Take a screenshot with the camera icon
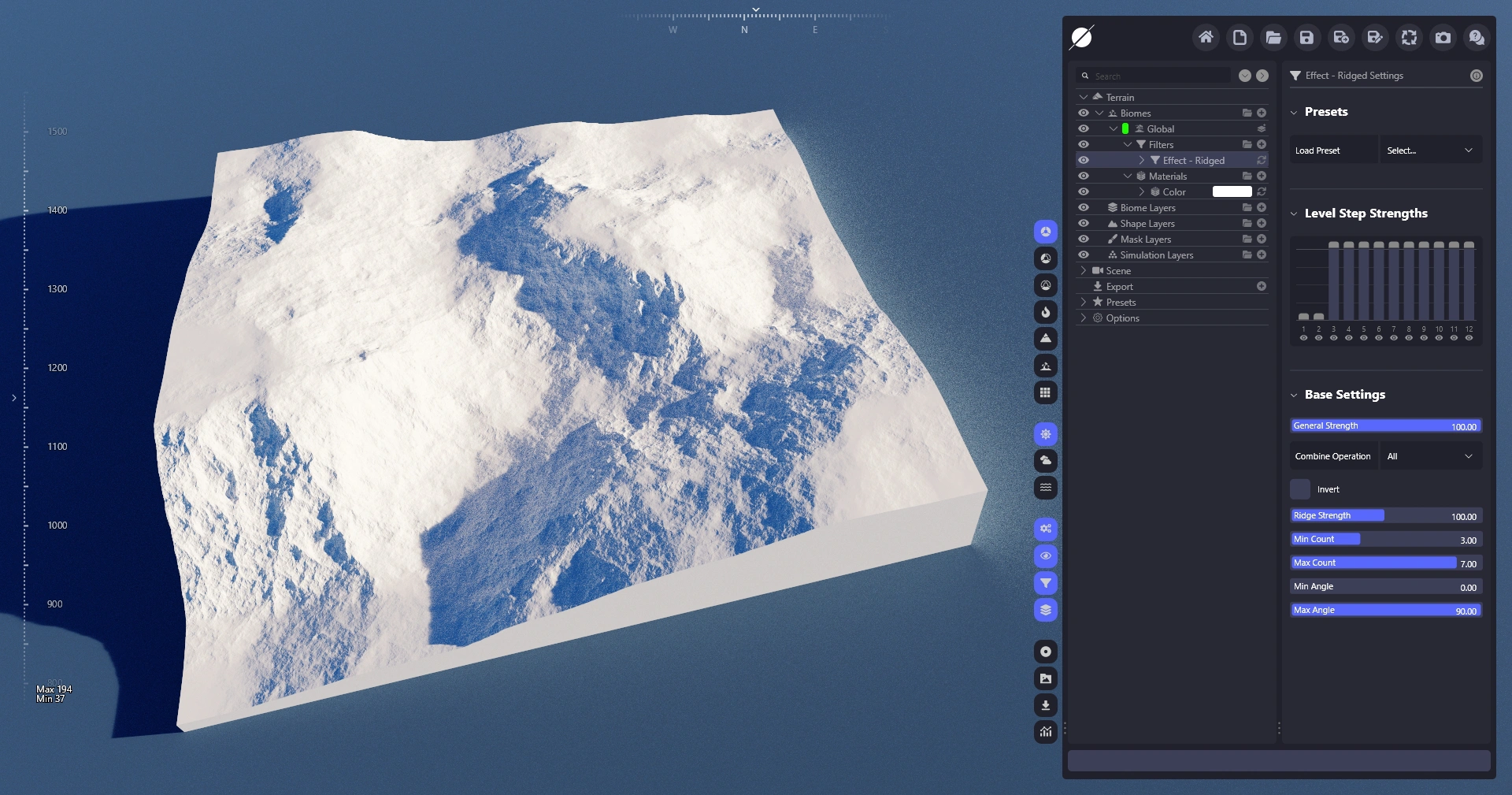 [1443, 37]
